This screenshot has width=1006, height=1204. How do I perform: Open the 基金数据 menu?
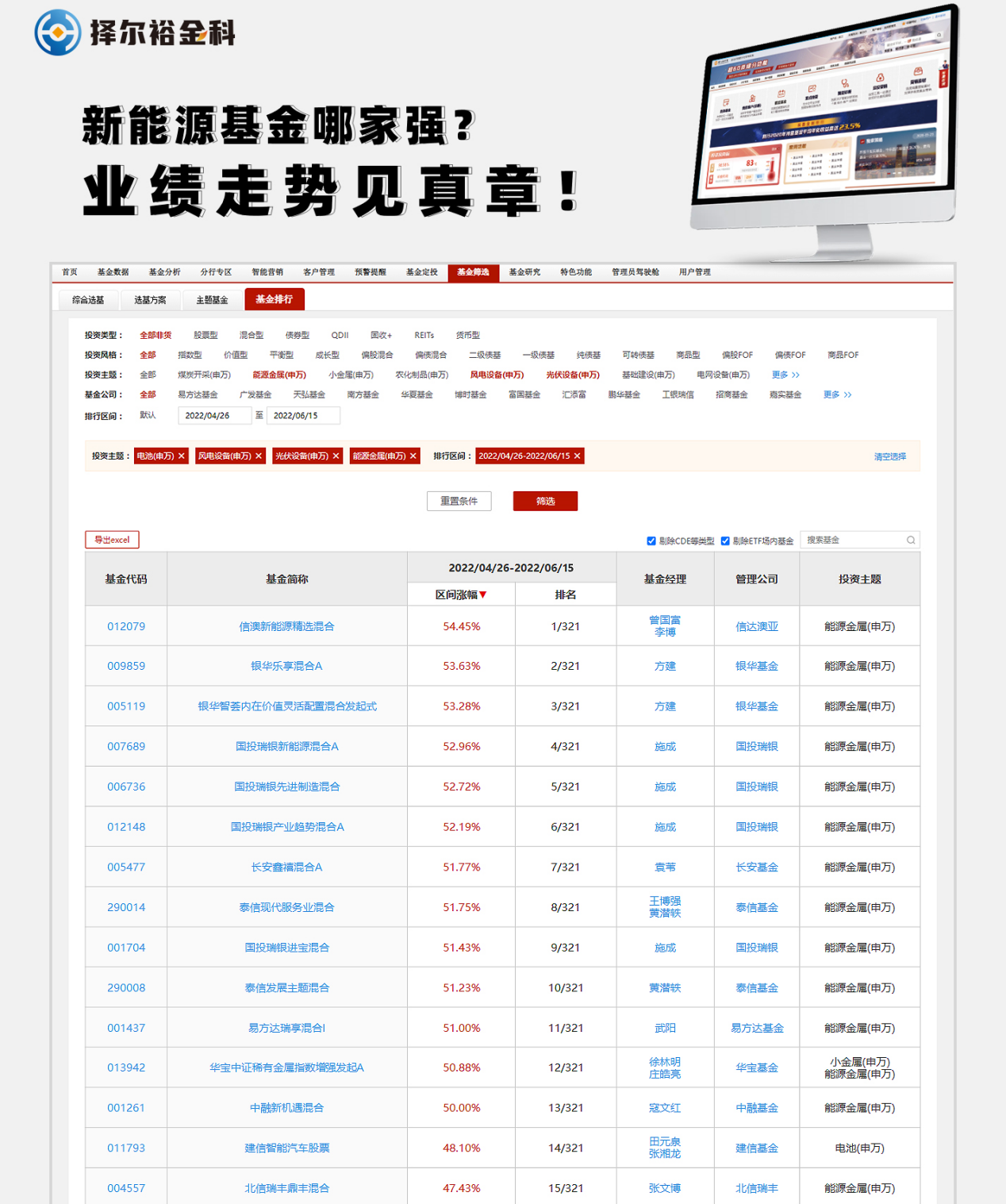pyautogui.click(x=113, y=272)
